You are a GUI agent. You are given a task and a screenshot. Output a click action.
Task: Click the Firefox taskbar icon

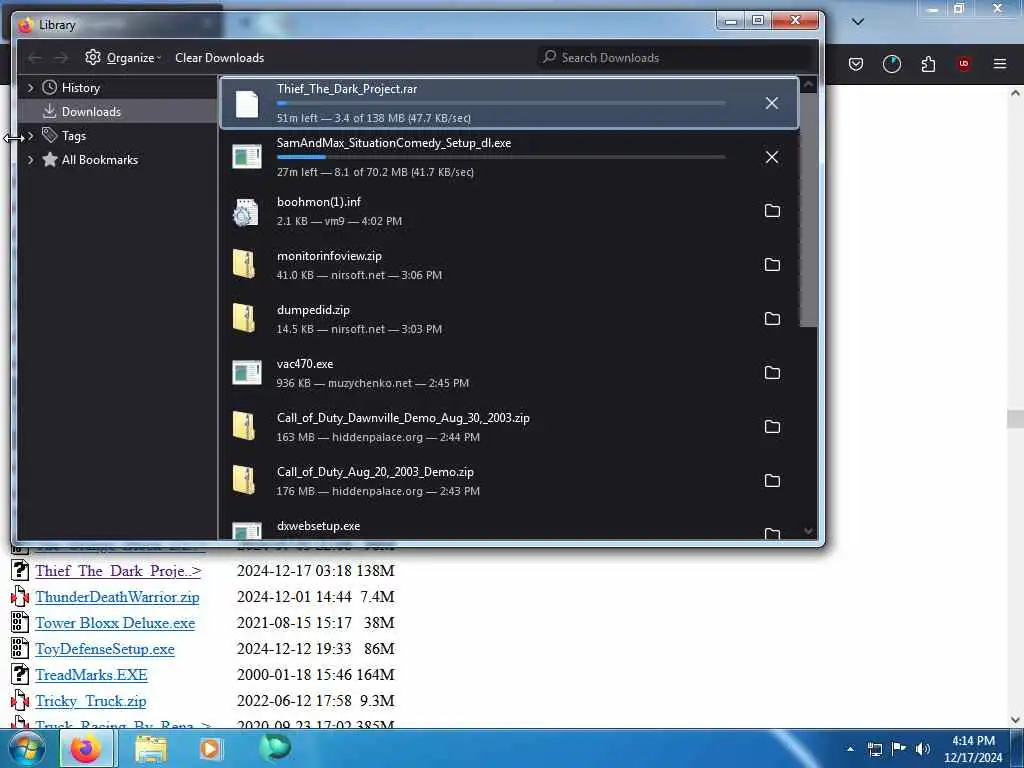pyautogui.click(x=86, y=748)
